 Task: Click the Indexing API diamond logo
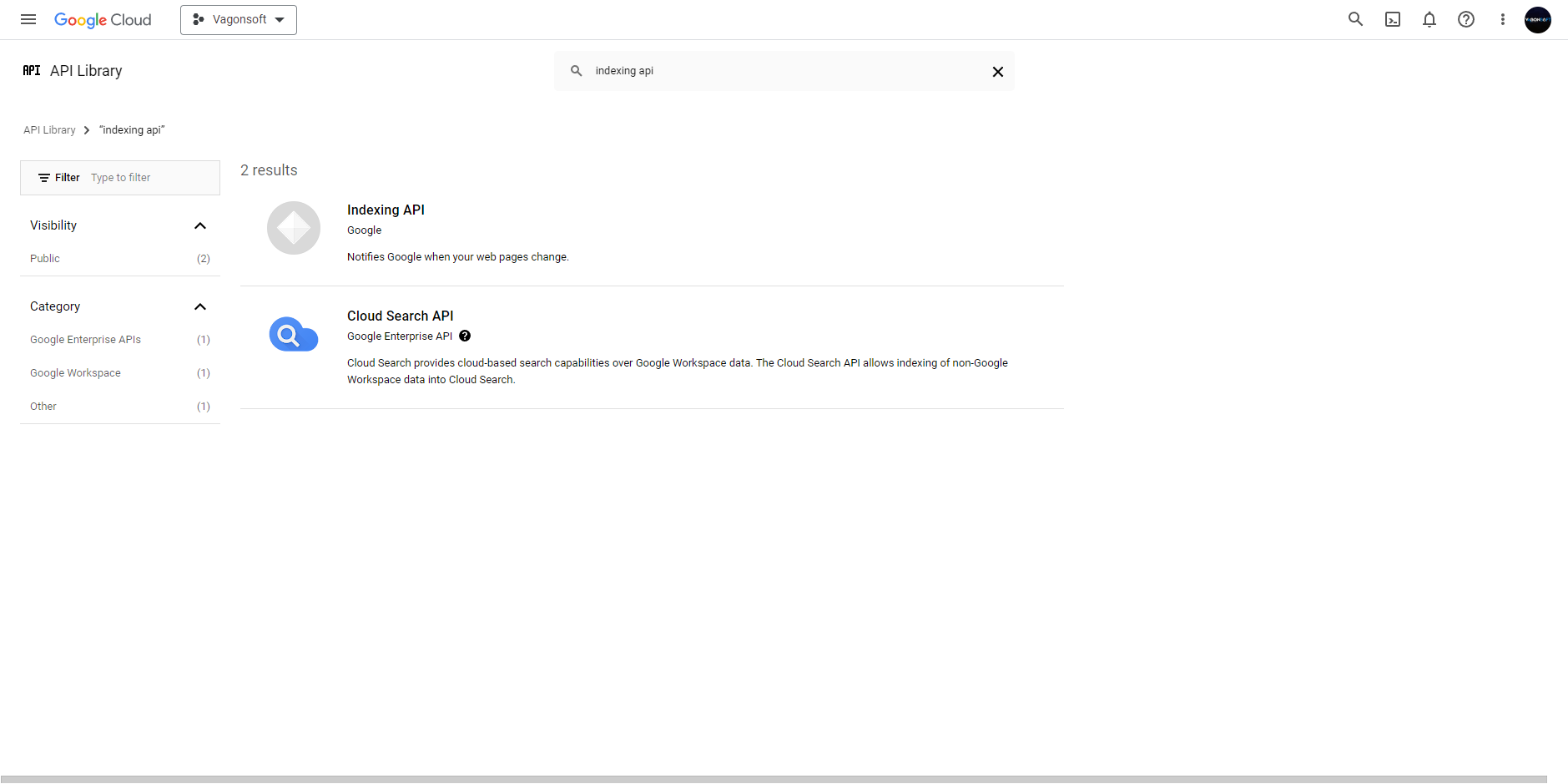pos(294,228)
